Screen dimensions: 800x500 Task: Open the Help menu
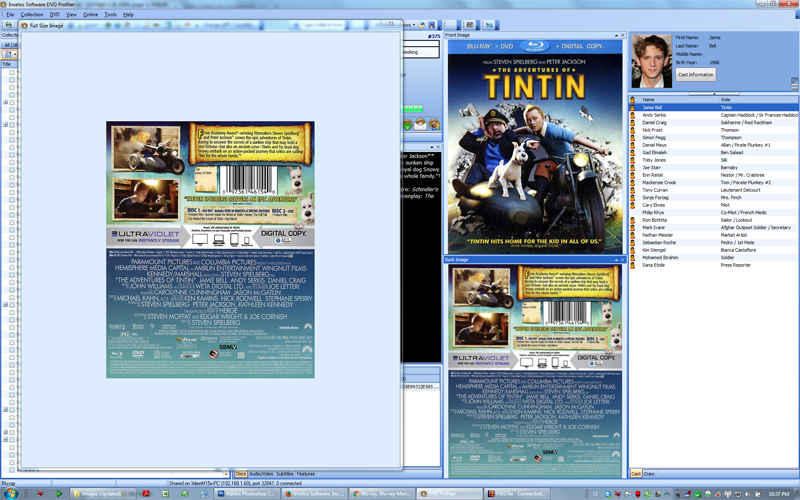click(x=128, y=15)
